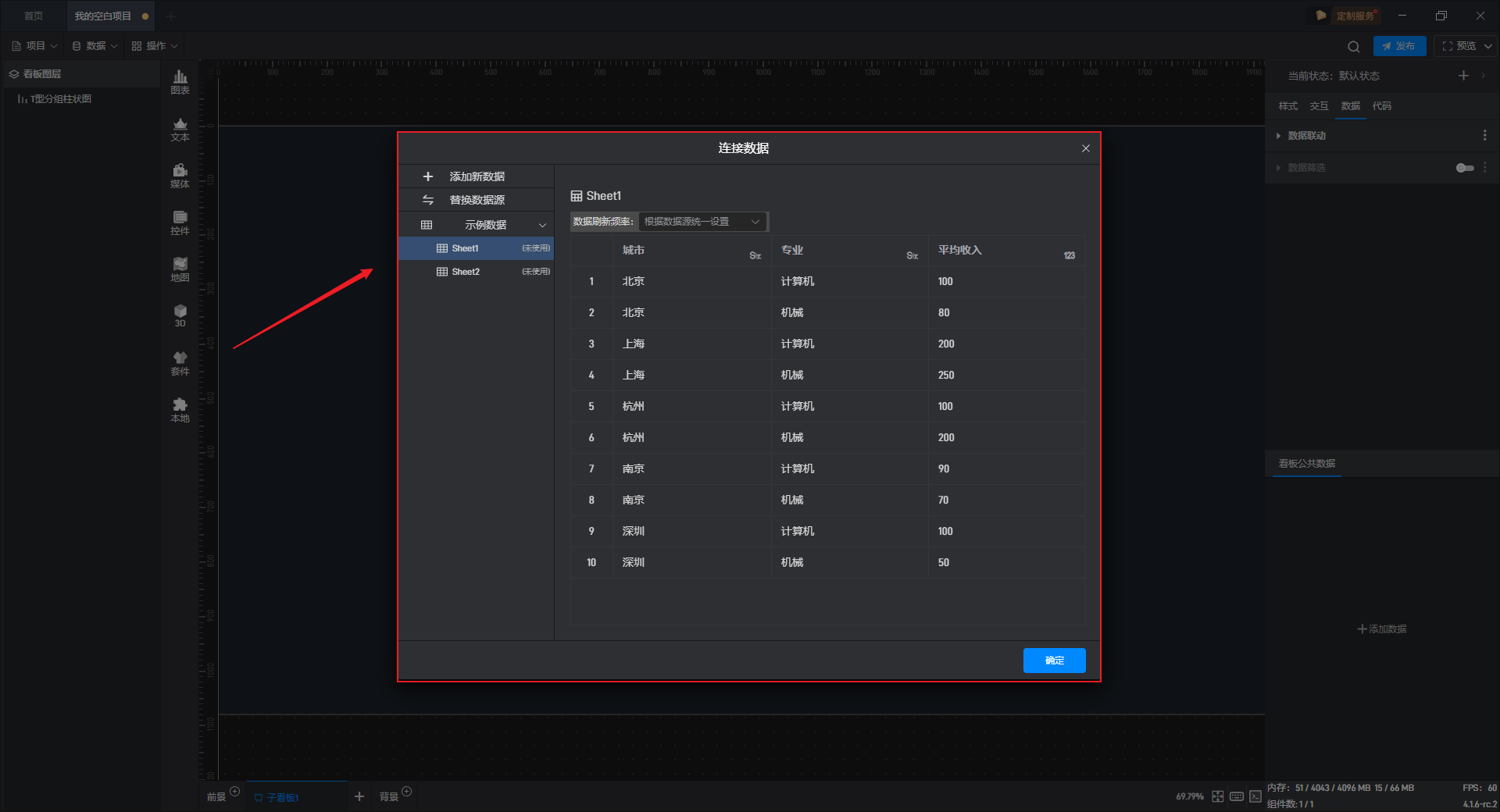The height and width of the screenshot is (812, 1500).
Task: Open the 媒体 media component panel
Action: [180, 176]
